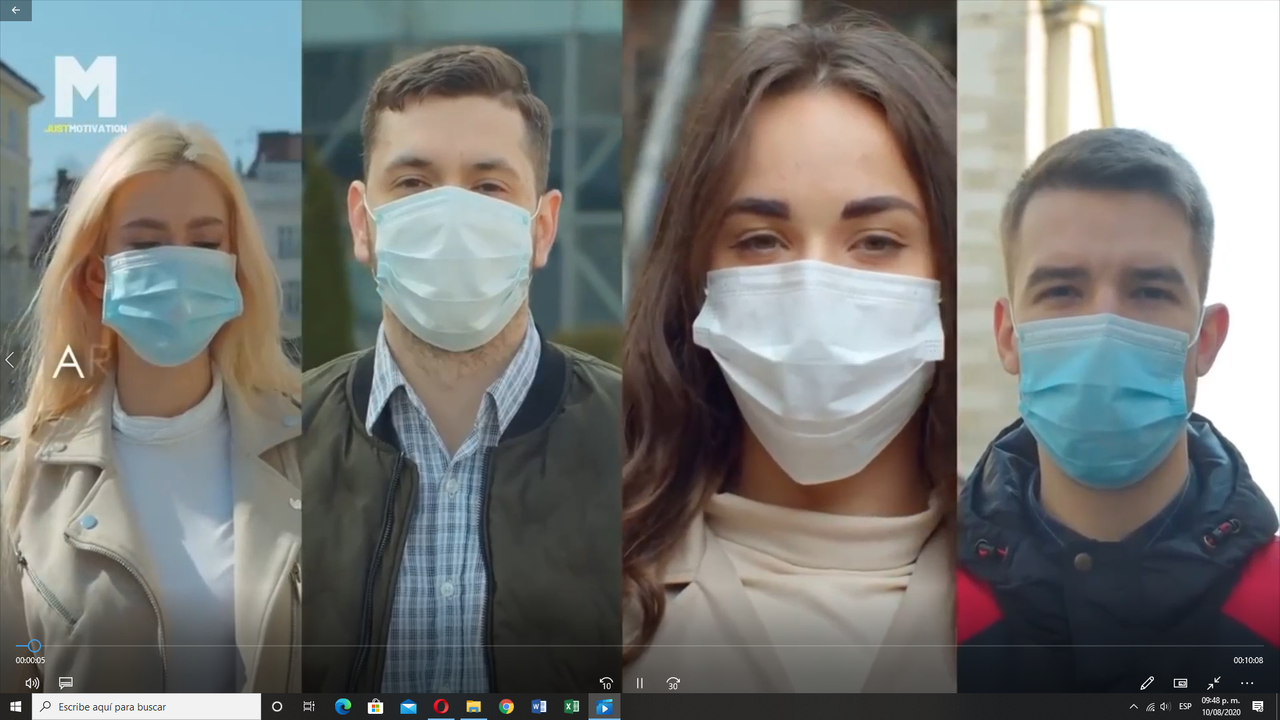Switch to mini view mode
Screen dimensions: 1280x720
[1180, 683]
